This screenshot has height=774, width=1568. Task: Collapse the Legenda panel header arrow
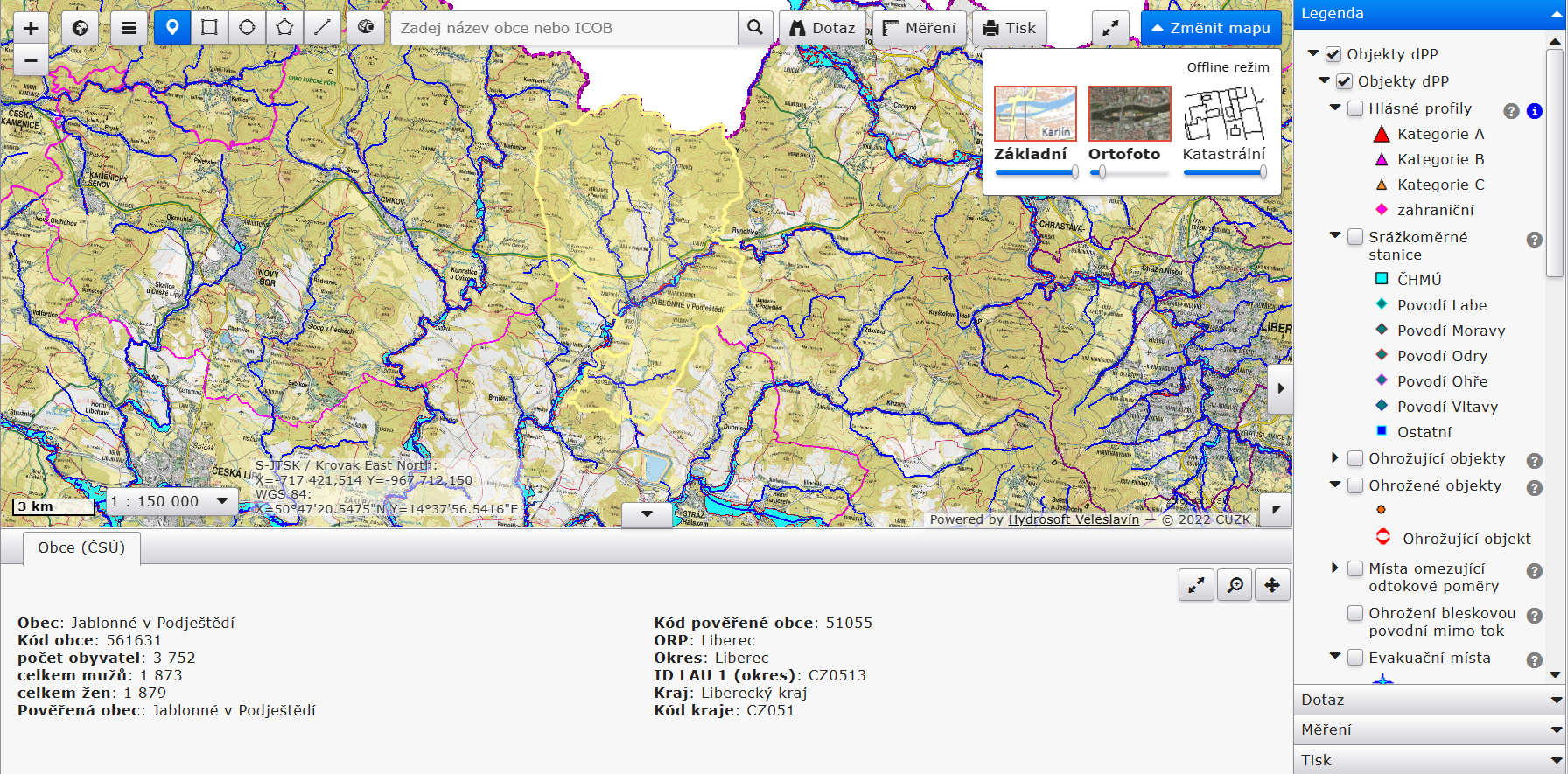coord(1555,14)
